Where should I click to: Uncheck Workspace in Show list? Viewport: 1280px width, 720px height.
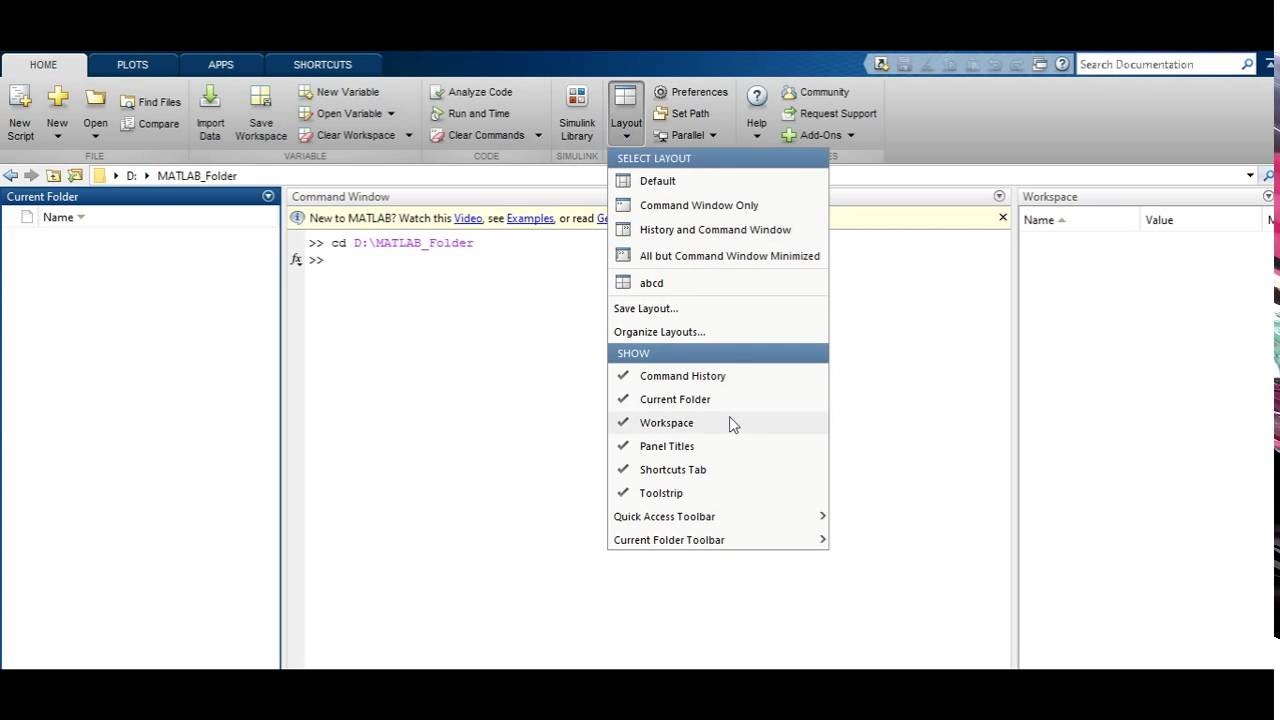tap(718, 423)
